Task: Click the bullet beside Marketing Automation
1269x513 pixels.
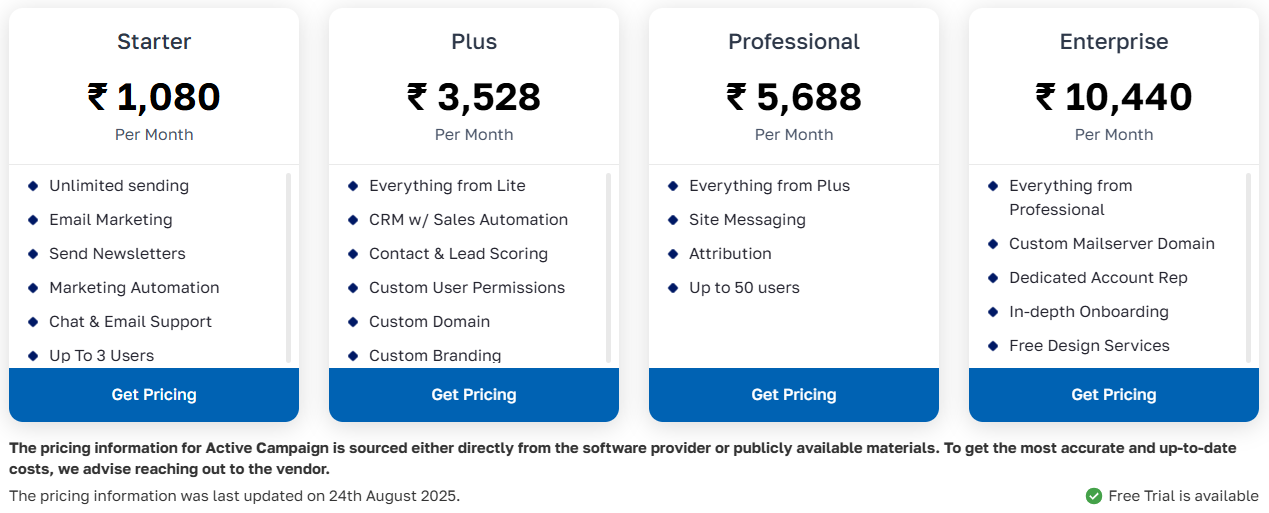Action: (33, 288)
